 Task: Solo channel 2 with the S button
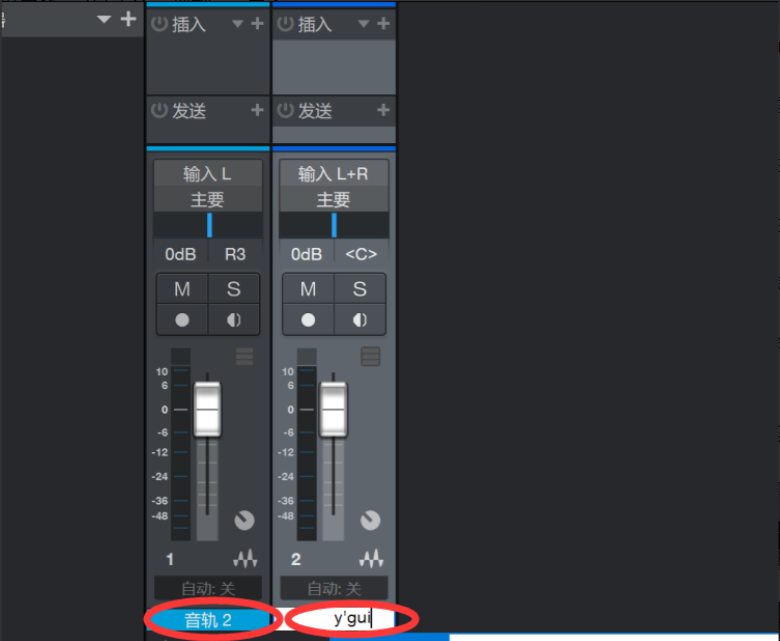[360, 289]
